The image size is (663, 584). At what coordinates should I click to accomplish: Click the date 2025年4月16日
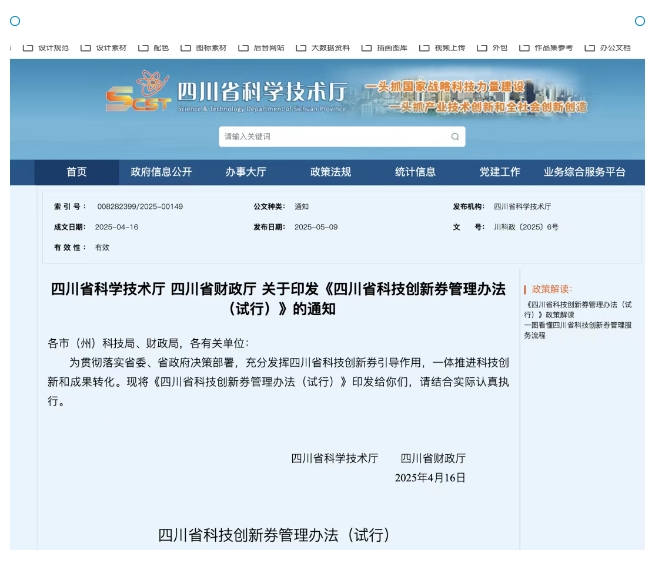(430, 478)
